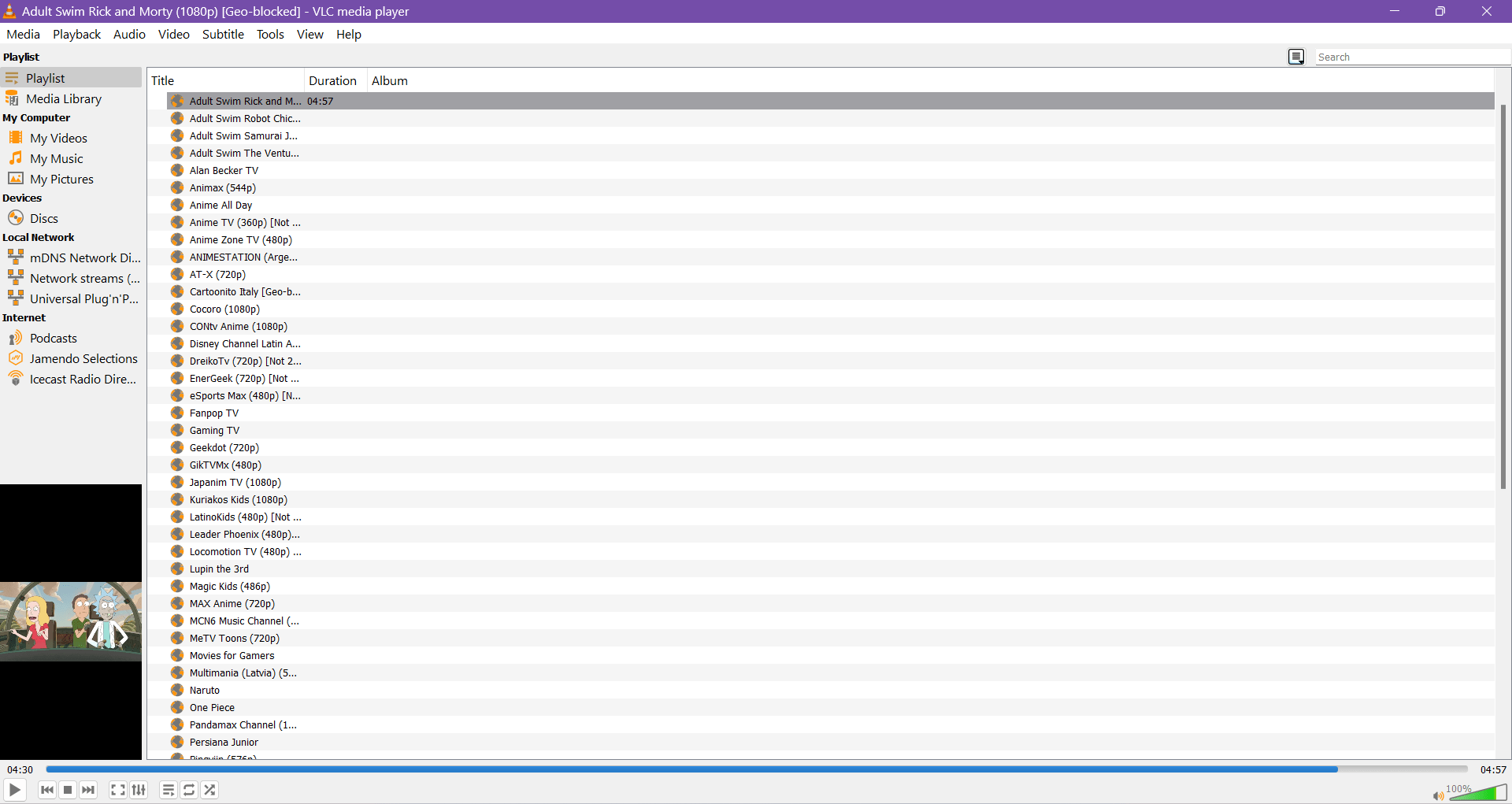Open the Media menu

[x=23, y=34]
